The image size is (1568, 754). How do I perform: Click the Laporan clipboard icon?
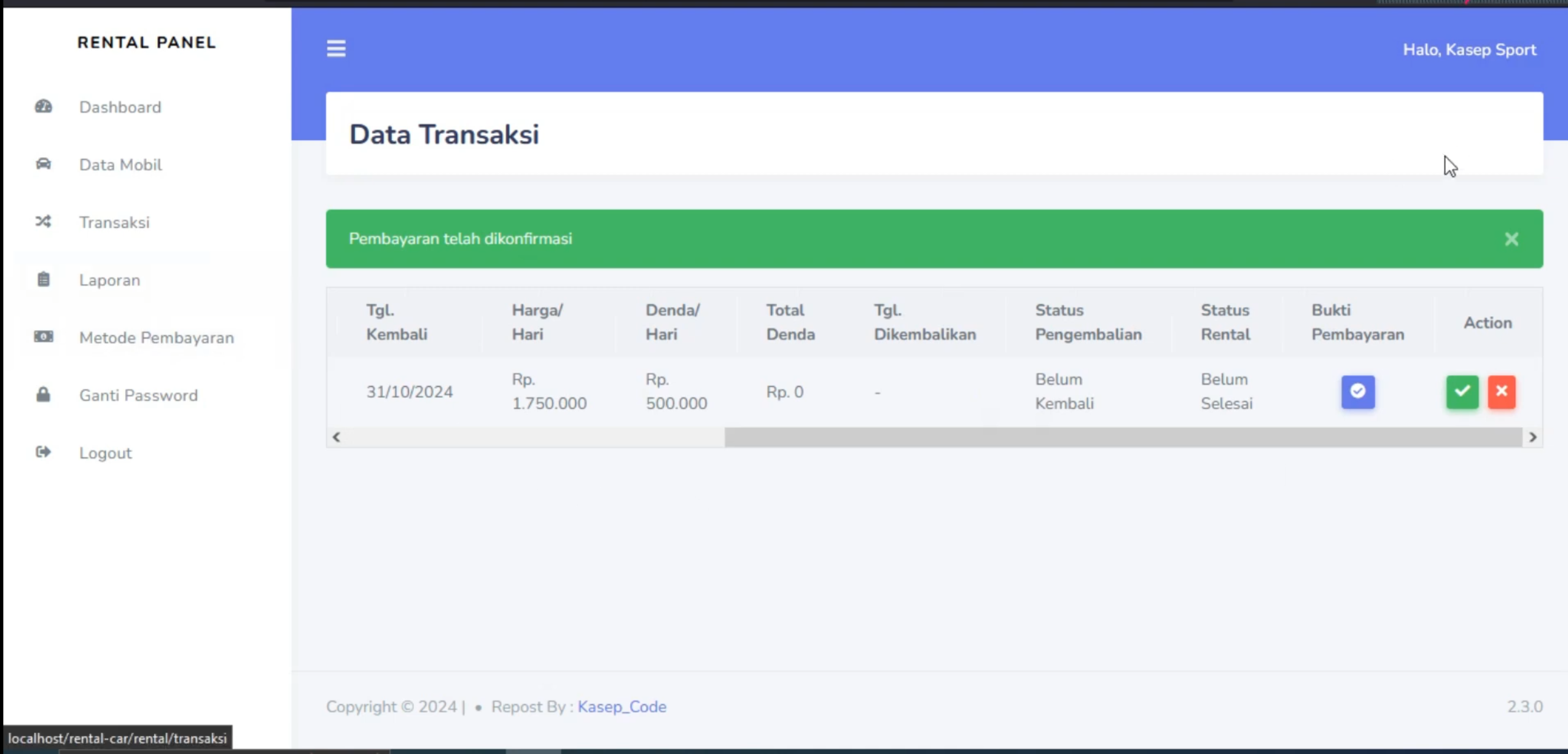click(44, 279)
